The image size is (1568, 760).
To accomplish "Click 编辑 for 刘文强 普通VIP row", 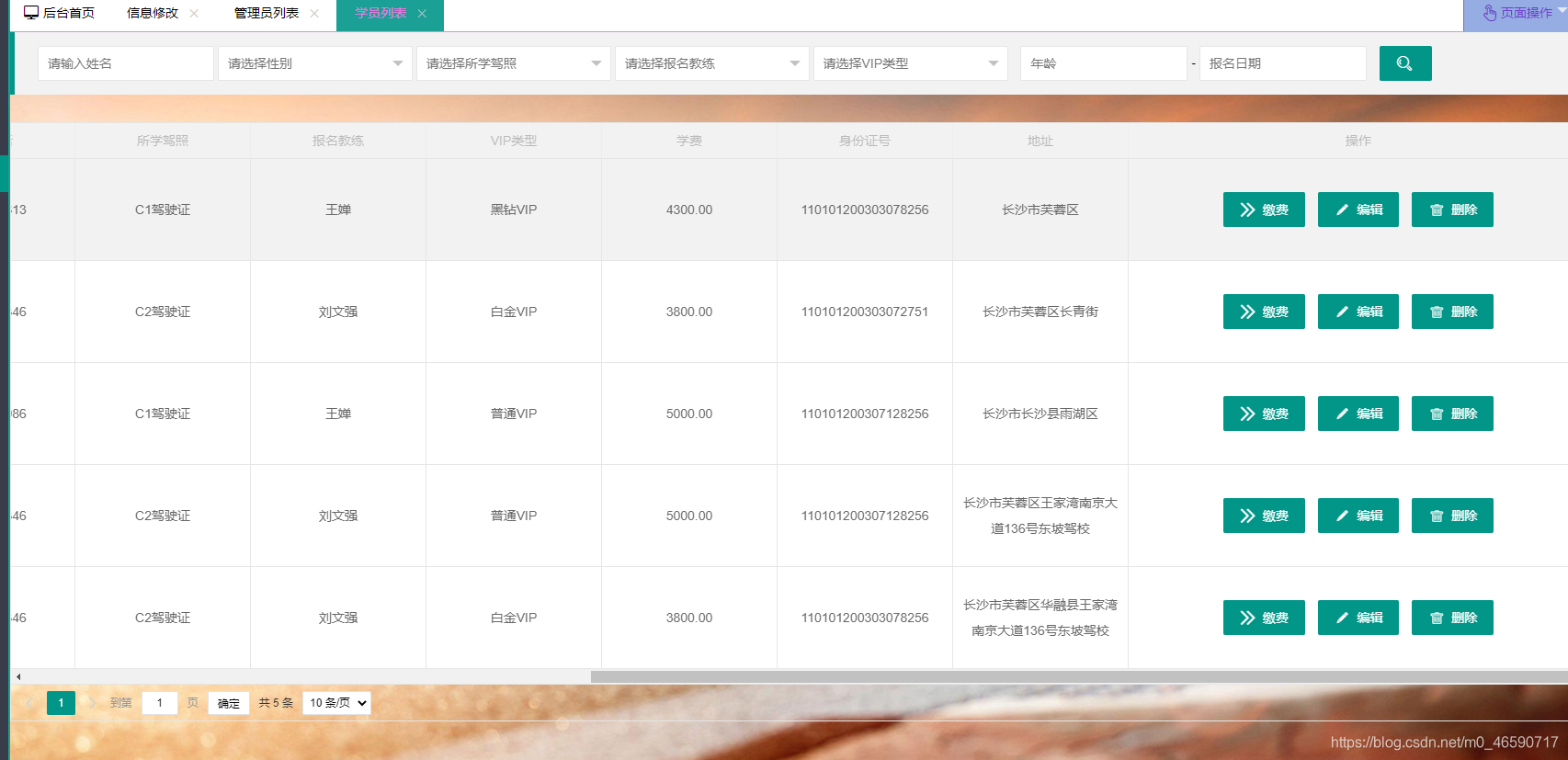I will tap(1358, 516).
